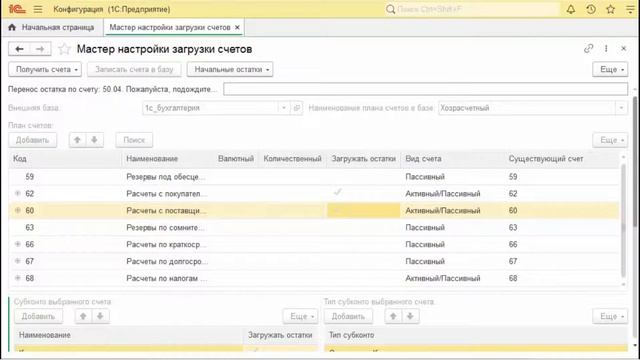Open Еще menu of Тип субконто panel
Viewport: 640px width, 360px height.
pyautogui.click(x=610, y=316)
